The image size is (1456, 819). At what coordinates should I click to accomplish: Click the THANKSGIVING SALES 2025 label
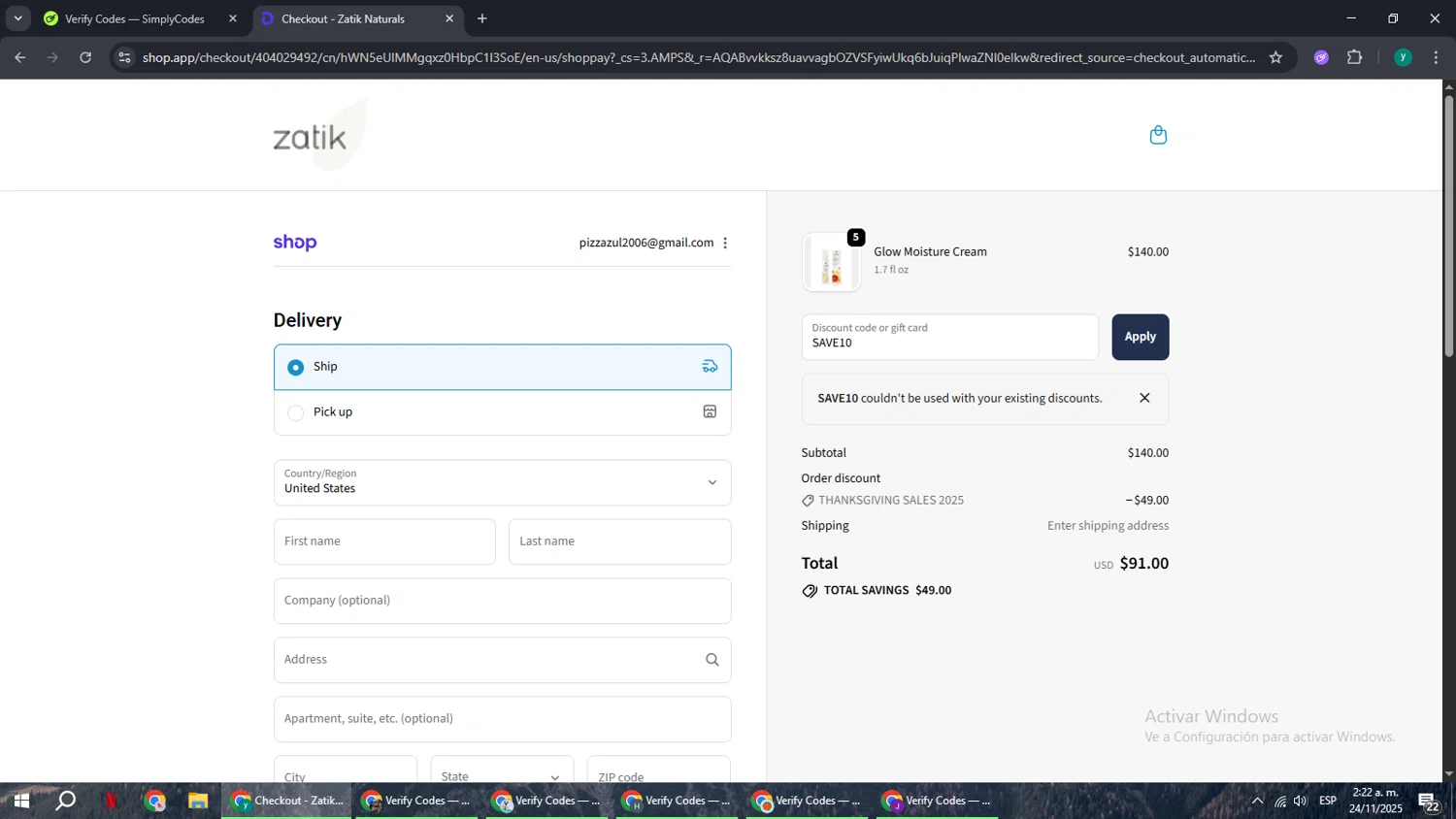[891, 501]
